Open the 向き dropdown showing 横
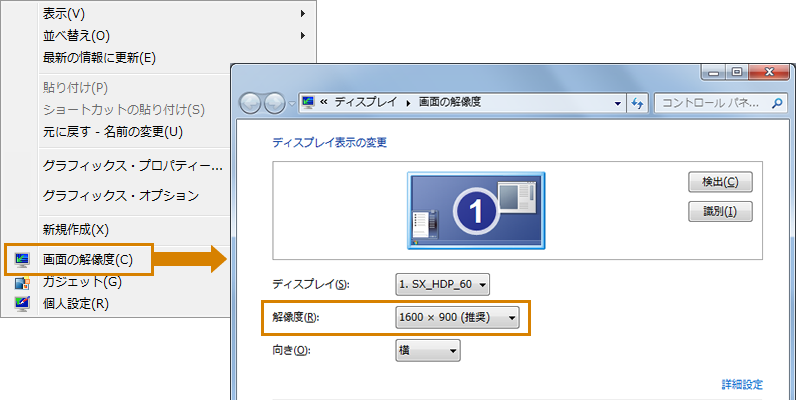The height and width of the screenshot is (400, 796). click(428, 350)
